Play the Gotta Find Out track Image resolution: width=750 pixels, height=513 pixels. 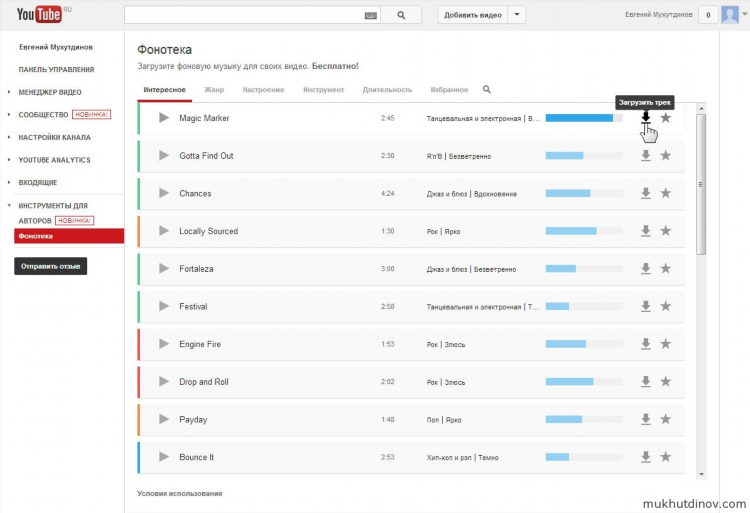(x=164, y=155)
